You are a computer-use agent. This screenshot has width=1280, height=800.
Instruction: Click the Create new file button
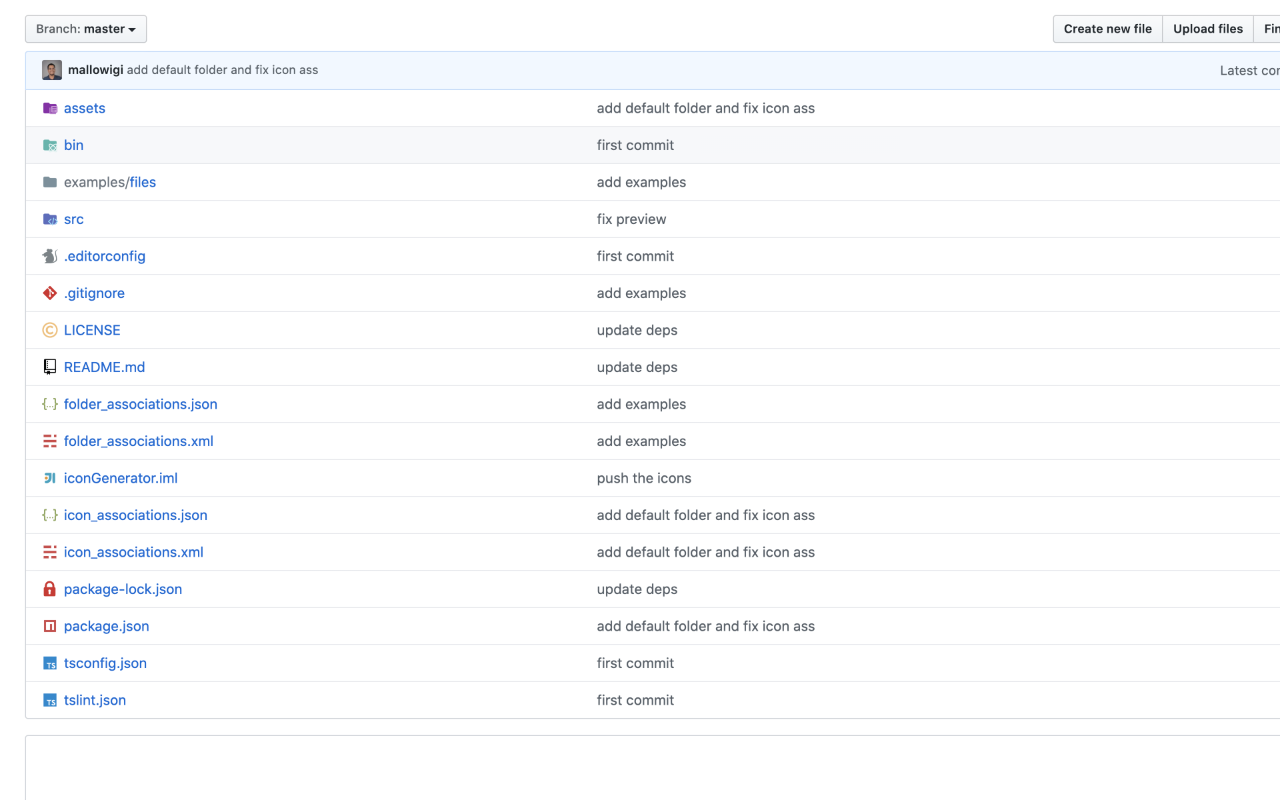tap(1107, 29)
